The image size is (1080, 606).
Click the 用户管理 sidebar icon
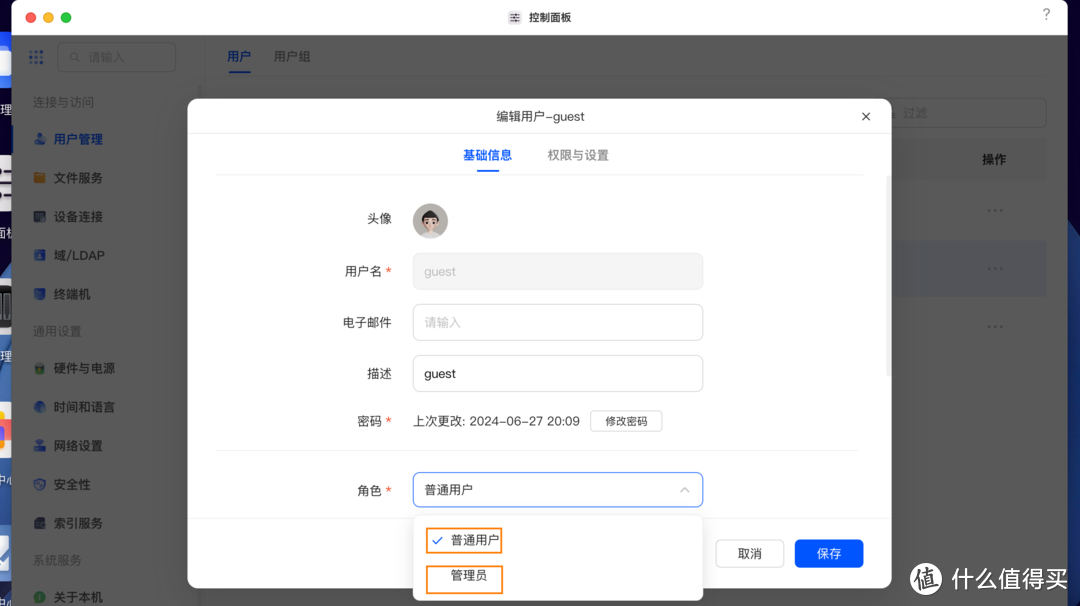click(x=40, y=139)
